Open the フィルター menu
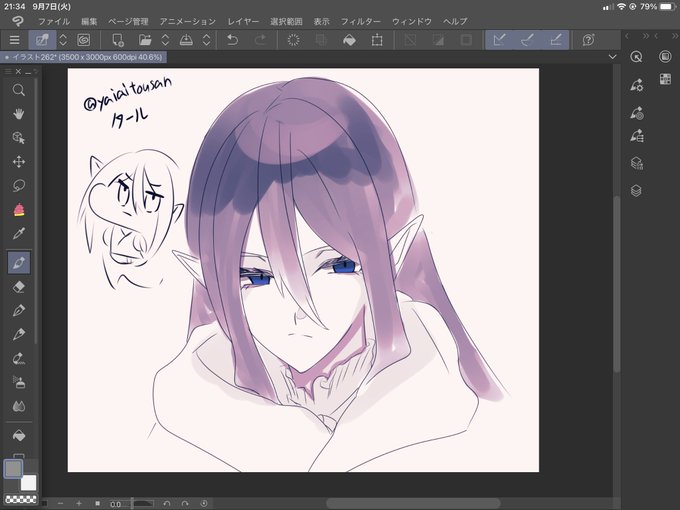Image resolution: width=680 pixels, height=510 pixels. point(360,22)
